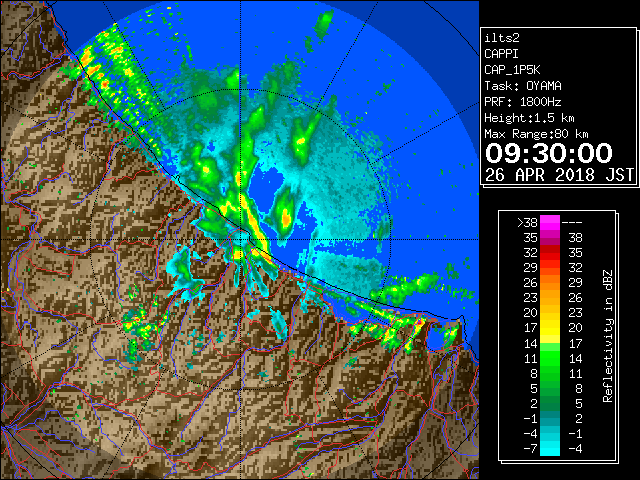
Task: Click the cyan -7 to -4 legend swatch
Action: coord(550,448)
